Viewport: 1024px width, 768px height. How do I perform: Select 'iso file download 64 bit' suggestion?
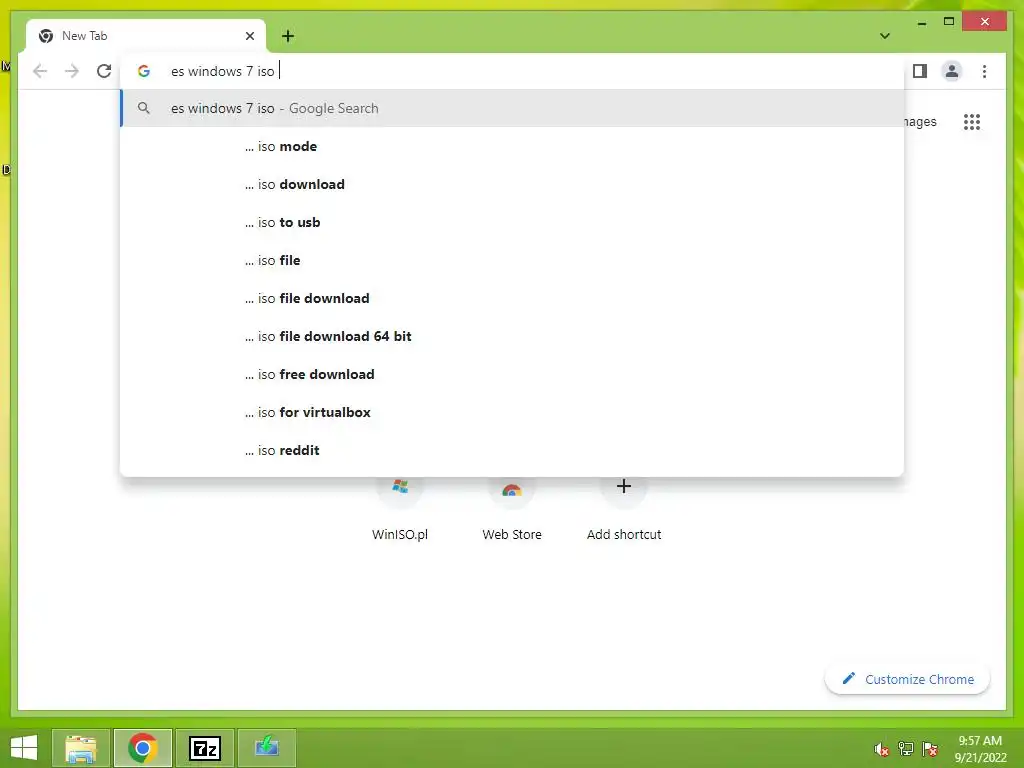click(x=513, y=336)
